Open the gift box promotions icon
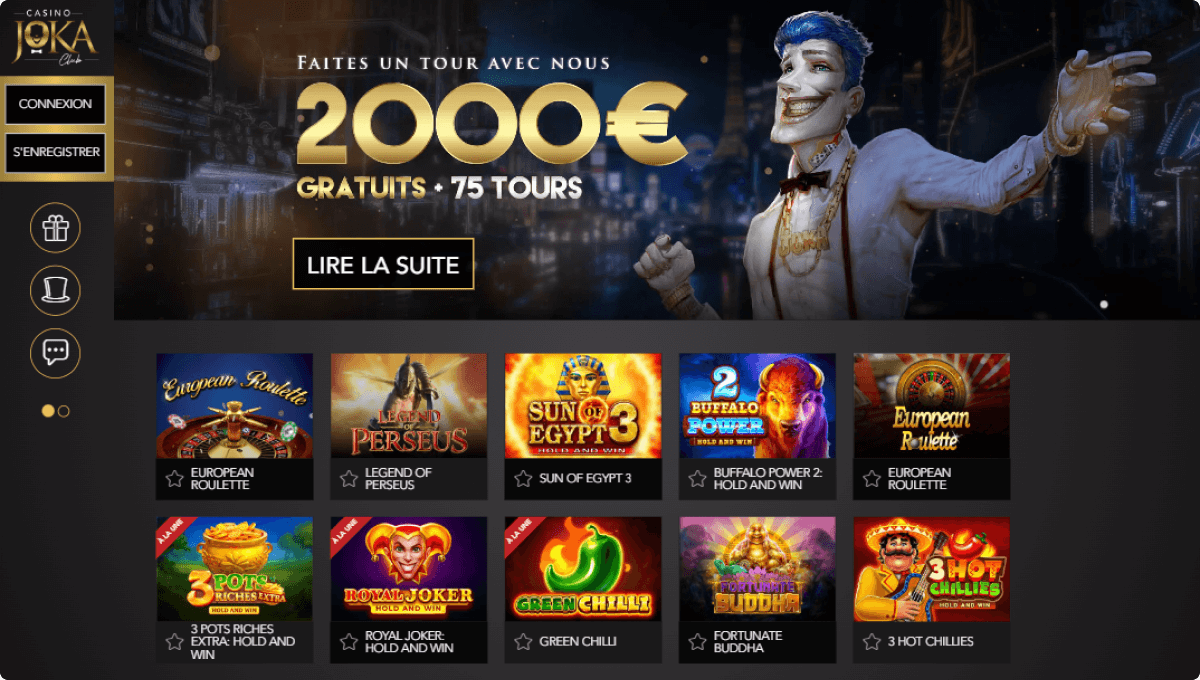 (55, 228)
